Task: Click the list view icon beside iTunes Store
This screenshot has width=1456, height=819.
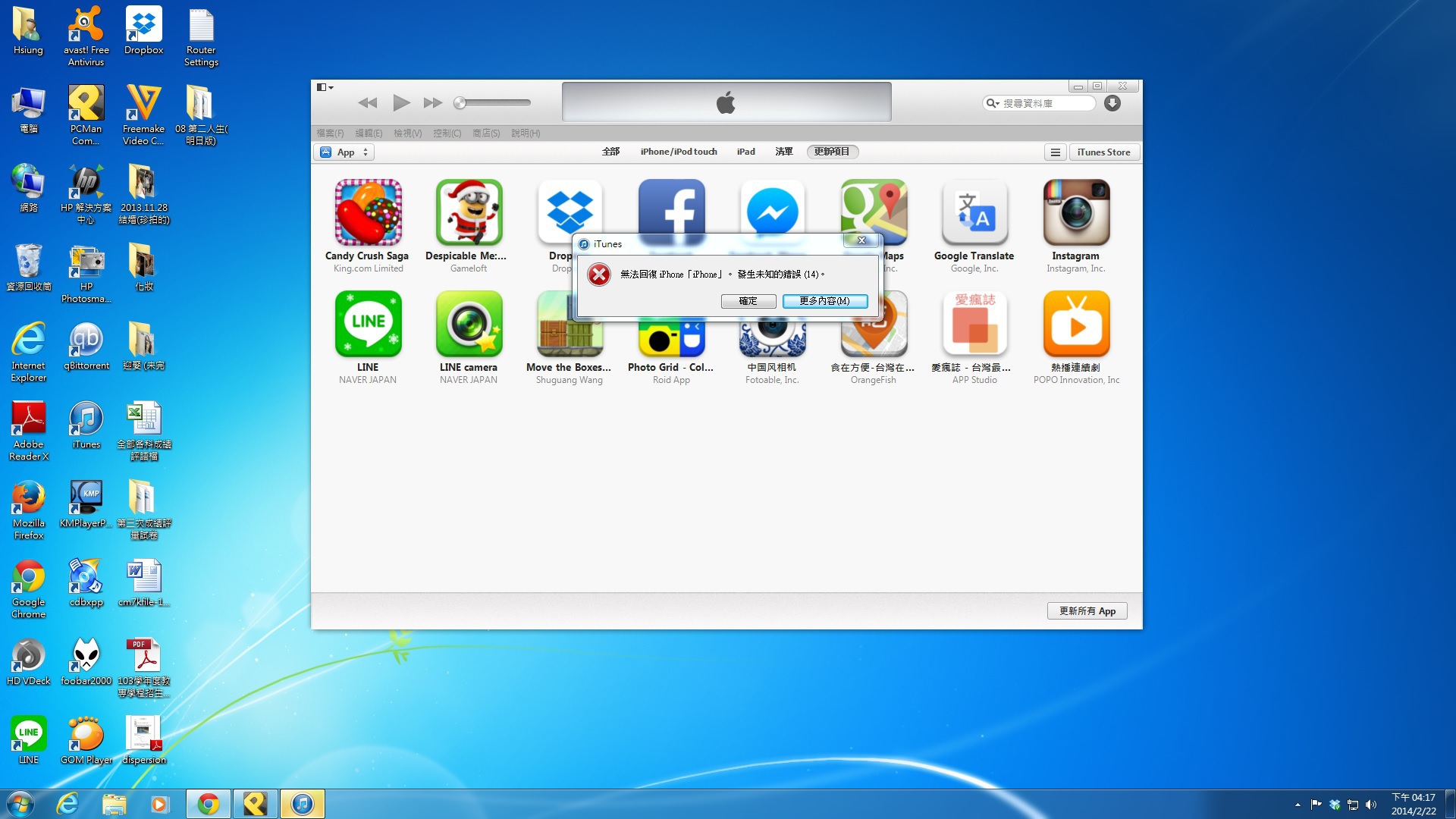Action: (x=1055, y=152)
